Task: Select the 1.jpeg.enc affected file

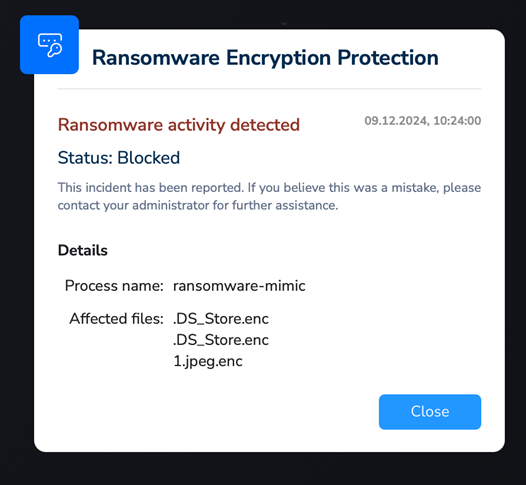Action: click(x=208, y=362)
